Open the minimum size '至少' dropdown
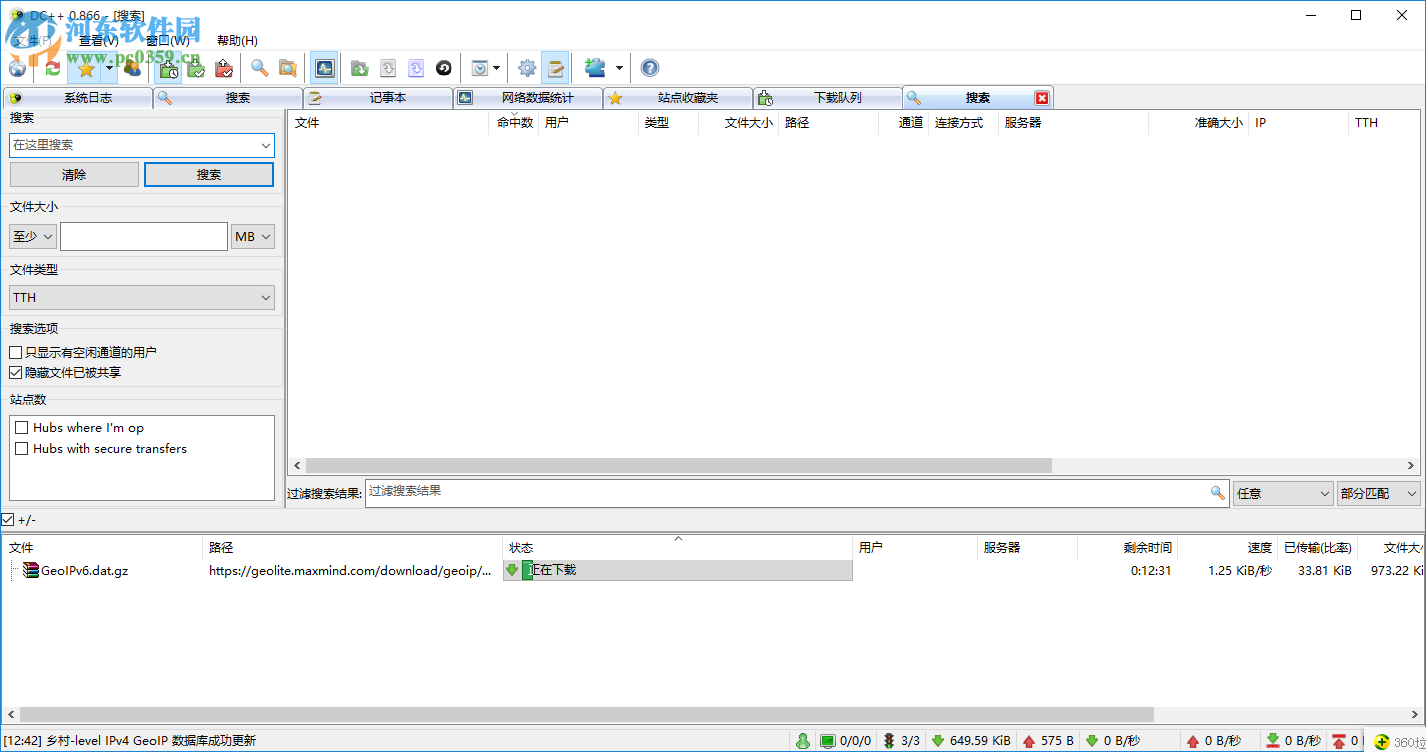This screenshot has width=1426, height=752. point(32,236)
